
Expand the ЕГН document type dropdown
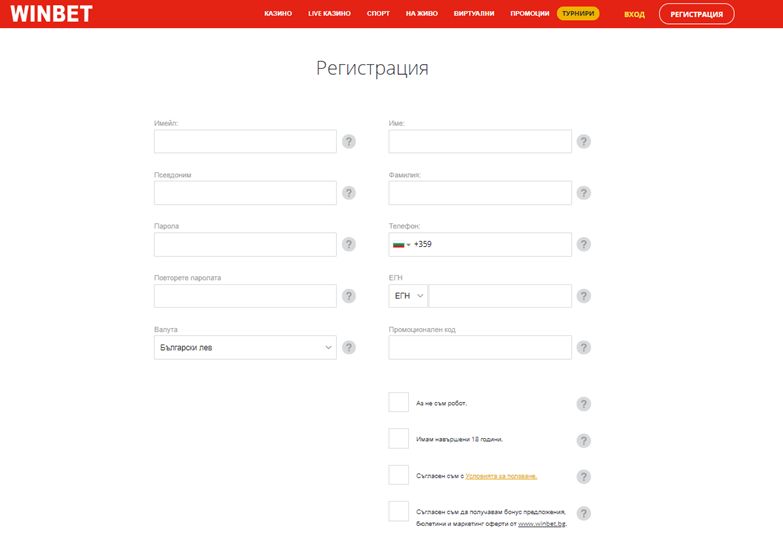pyautogui.click(x=408, y=296)
